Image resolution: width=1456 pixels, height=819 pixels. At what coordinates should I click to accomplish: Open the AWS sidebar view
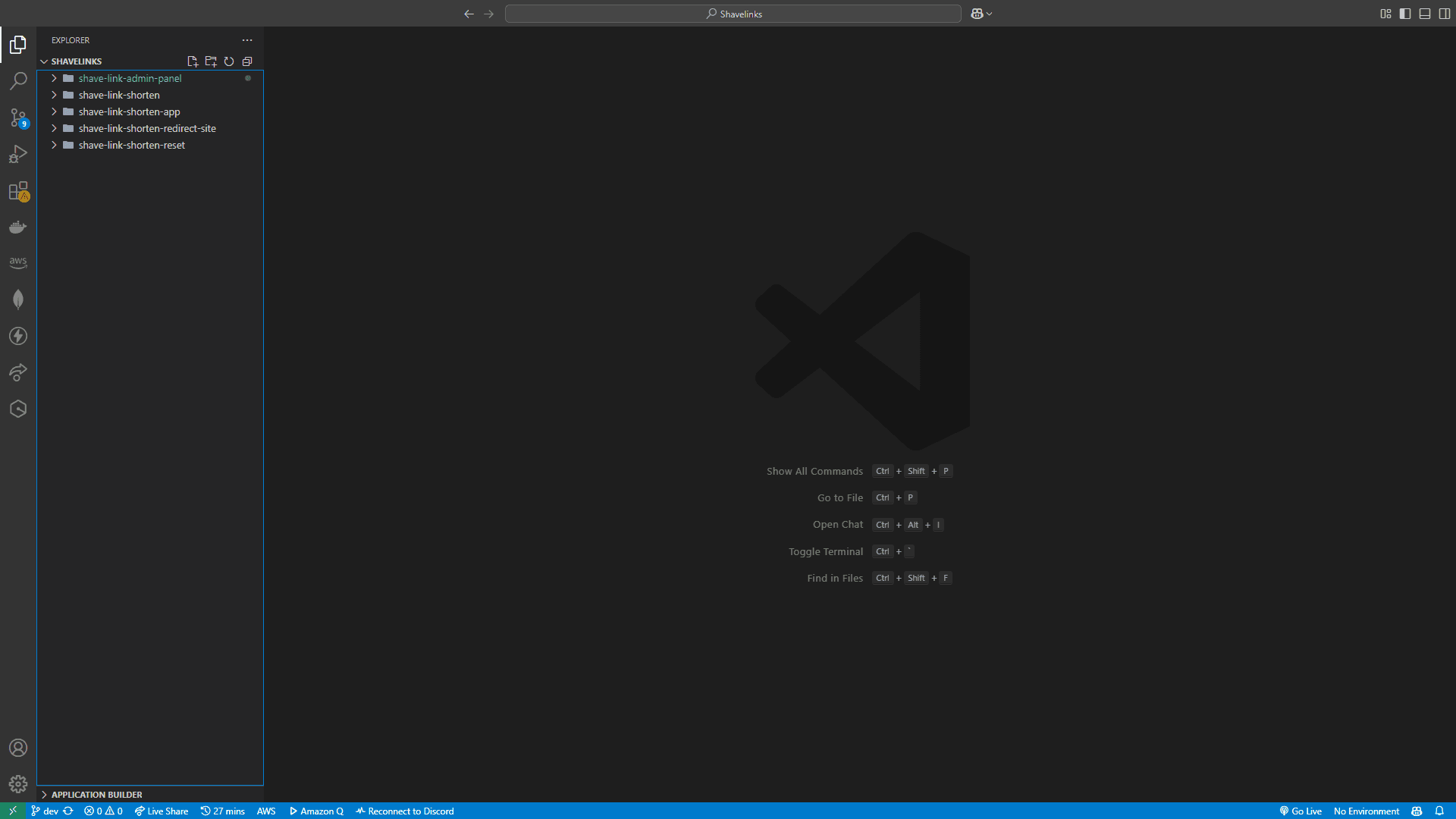click(x=18, y=262)
